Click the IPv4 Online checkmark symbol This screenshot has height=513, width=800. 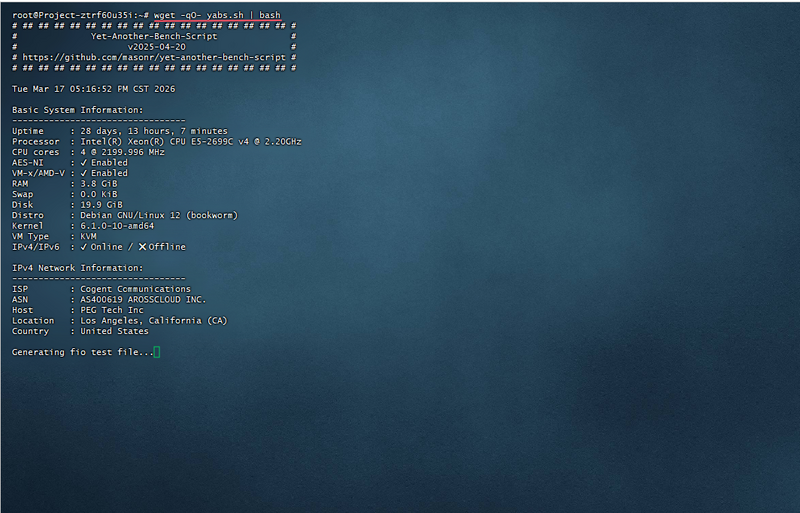click(x=84, y=247)
